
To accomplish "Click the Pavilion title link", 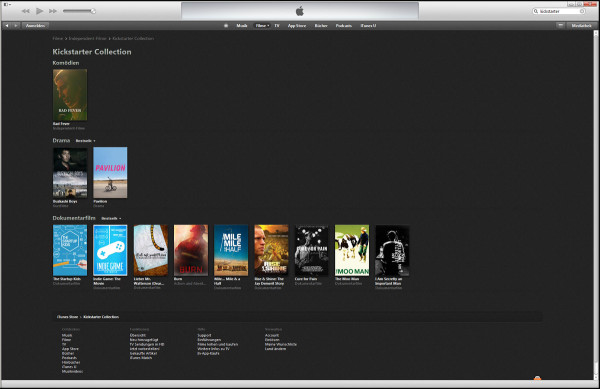I will 100,202.
